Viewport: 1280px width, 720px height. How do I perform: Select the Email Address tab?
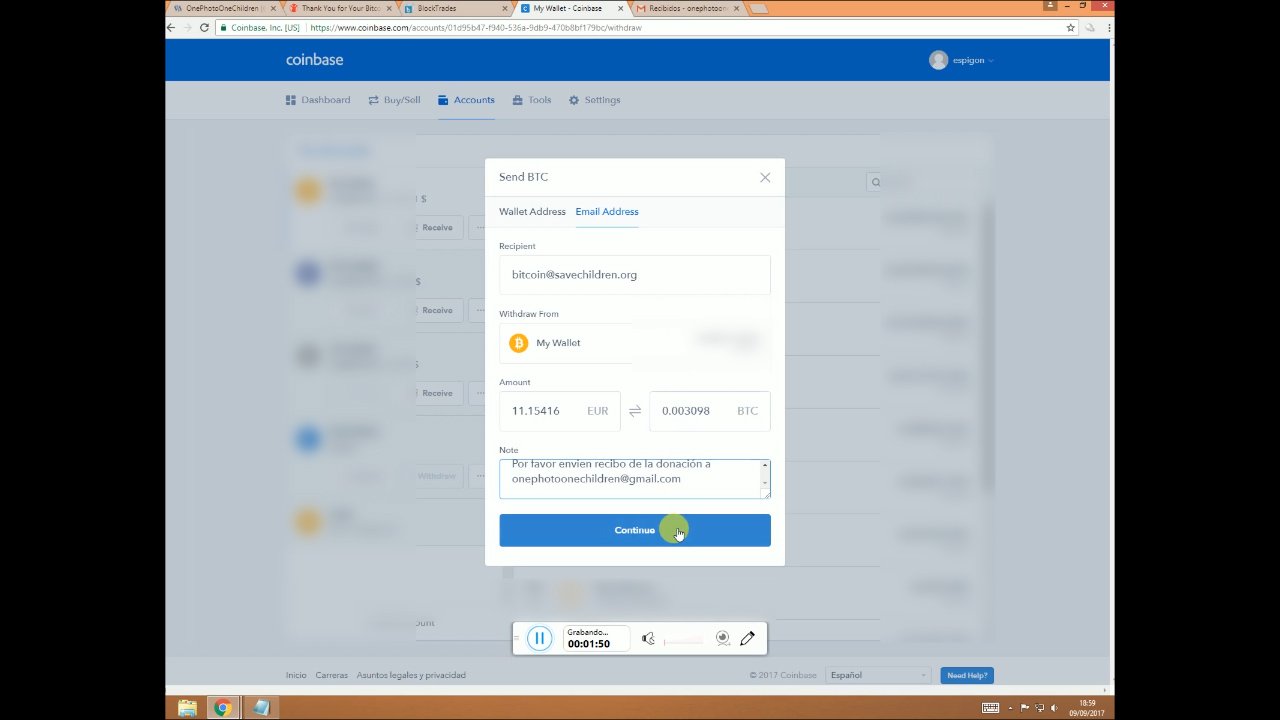[x=606, y=212]
